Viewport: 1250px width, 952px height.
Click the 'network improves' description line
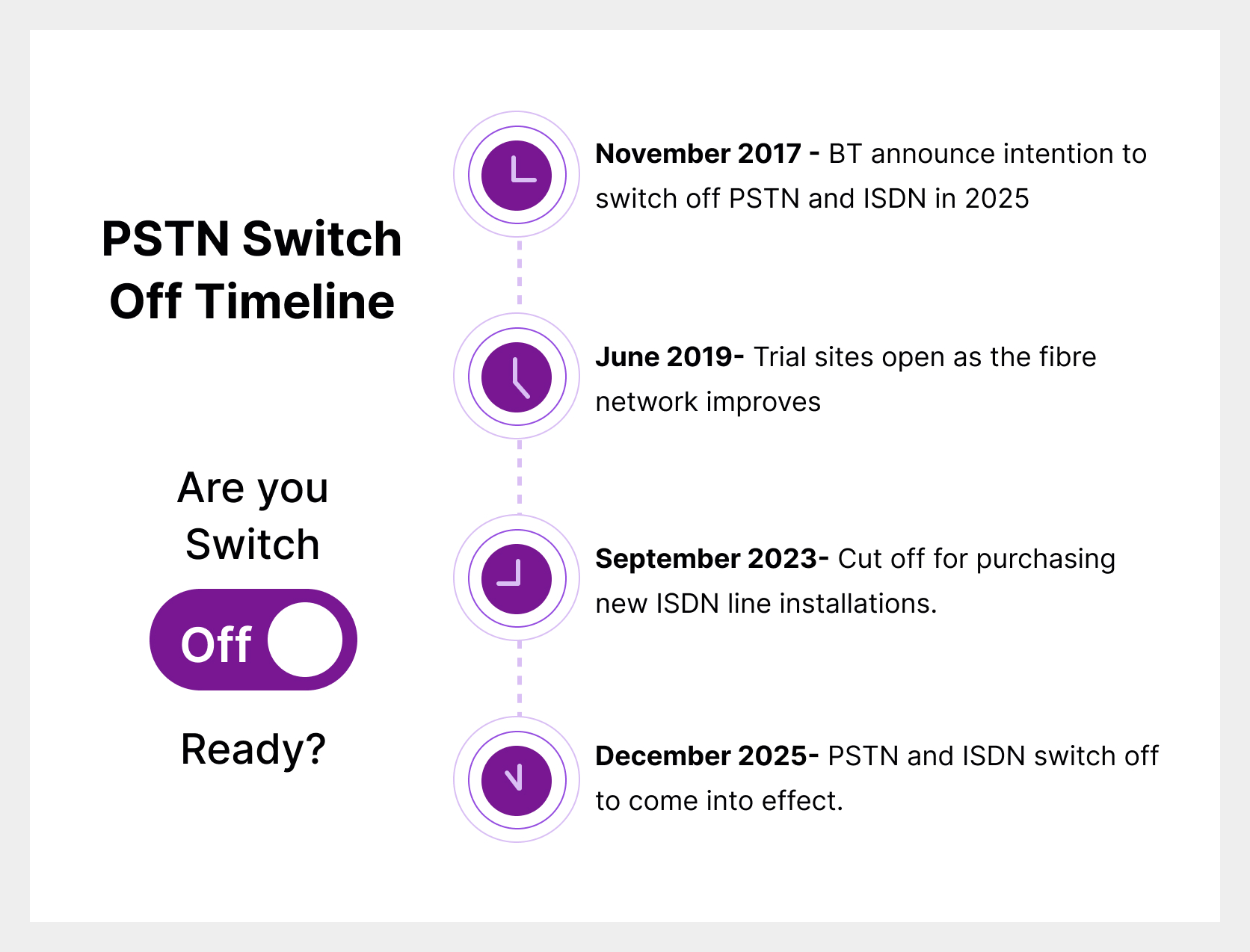pyautogui.click(x=708, y=402)
